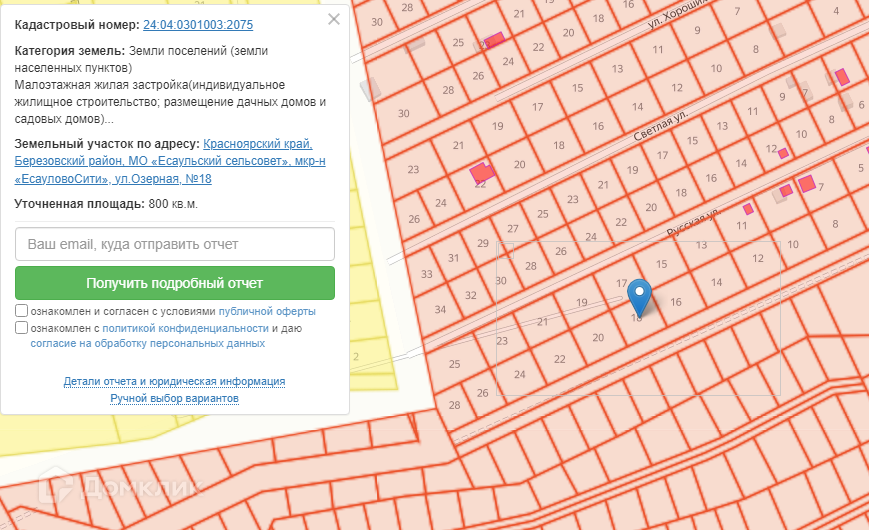Image resolution: width=869 pixels, height=530 pixels.
Task: Select parcel 34 on the map
Action: [x=440, y=309]
